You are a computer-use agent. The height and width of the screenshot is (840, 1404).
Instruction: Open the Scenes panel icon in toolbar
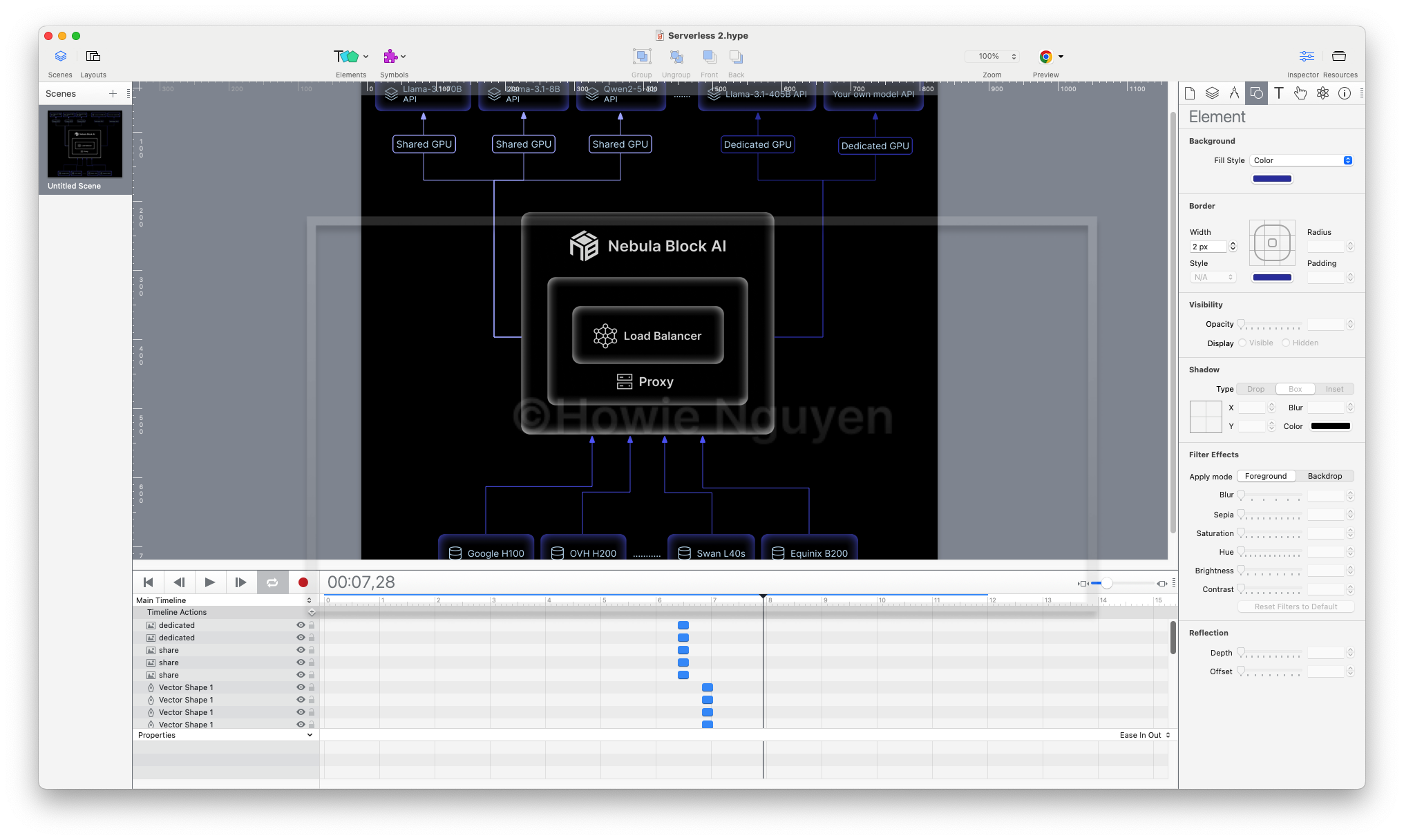61,57
